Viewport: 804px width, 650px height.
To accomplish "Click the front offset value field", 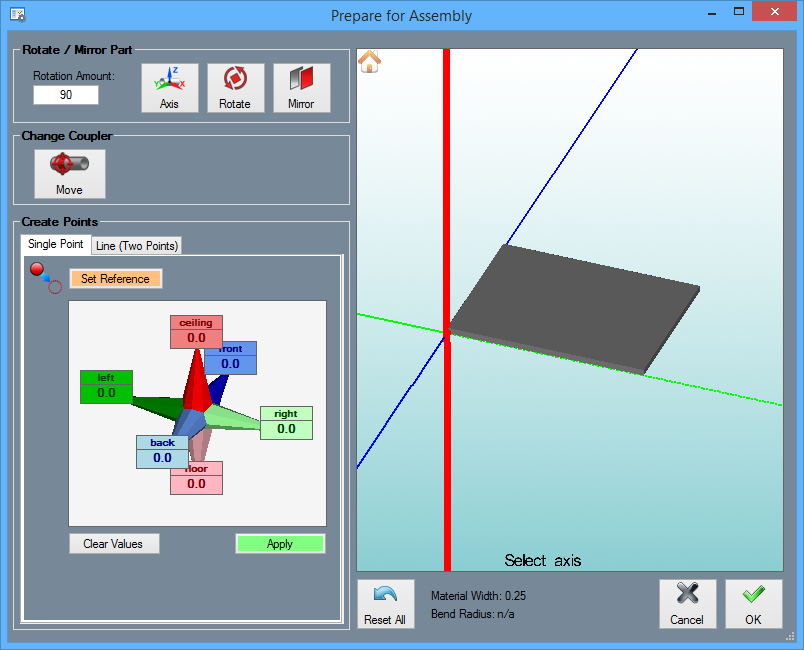I will (x=231, y=364).
